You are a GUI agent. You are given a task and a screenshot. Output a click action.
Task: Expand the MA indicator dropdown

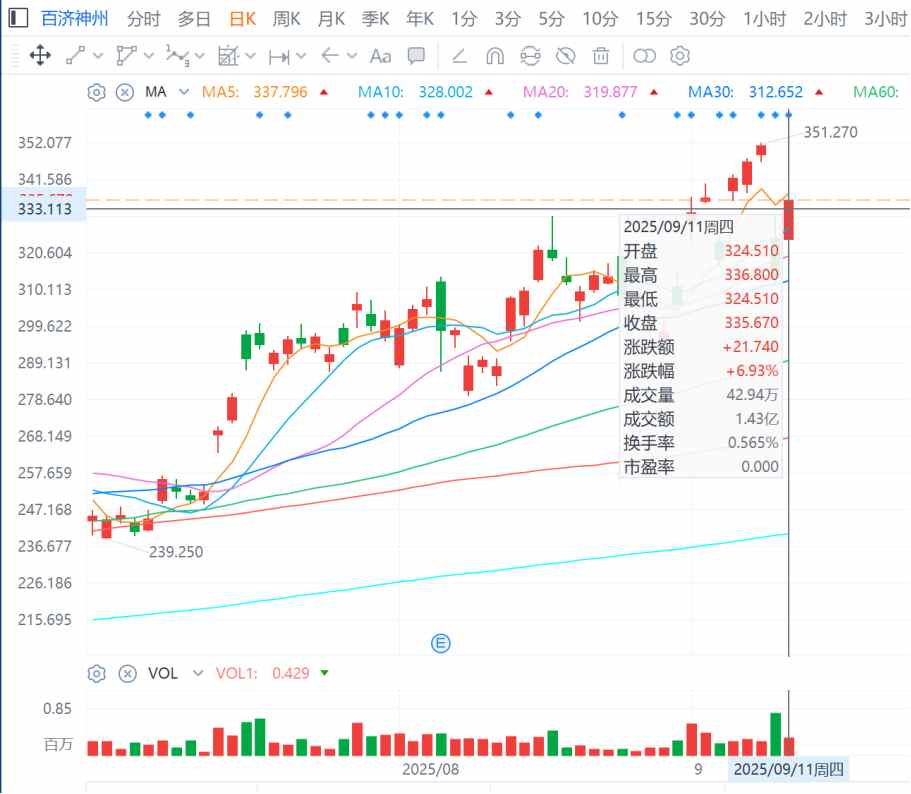(184, 92)
